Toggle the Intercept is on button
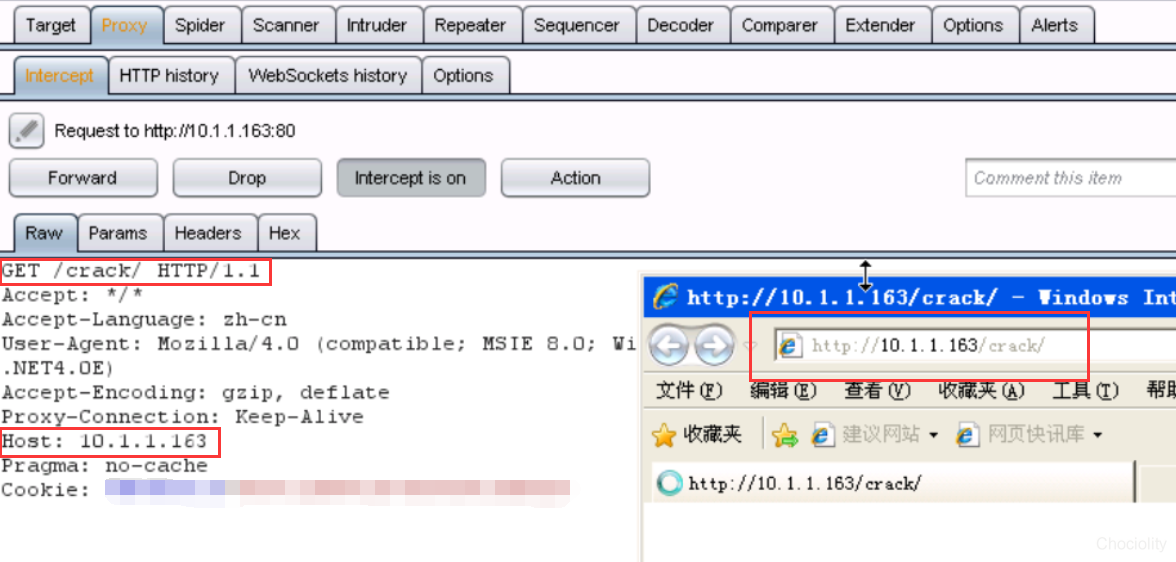Image resolution: width=1176 pixels, height=562 pixels. point(411,178)
